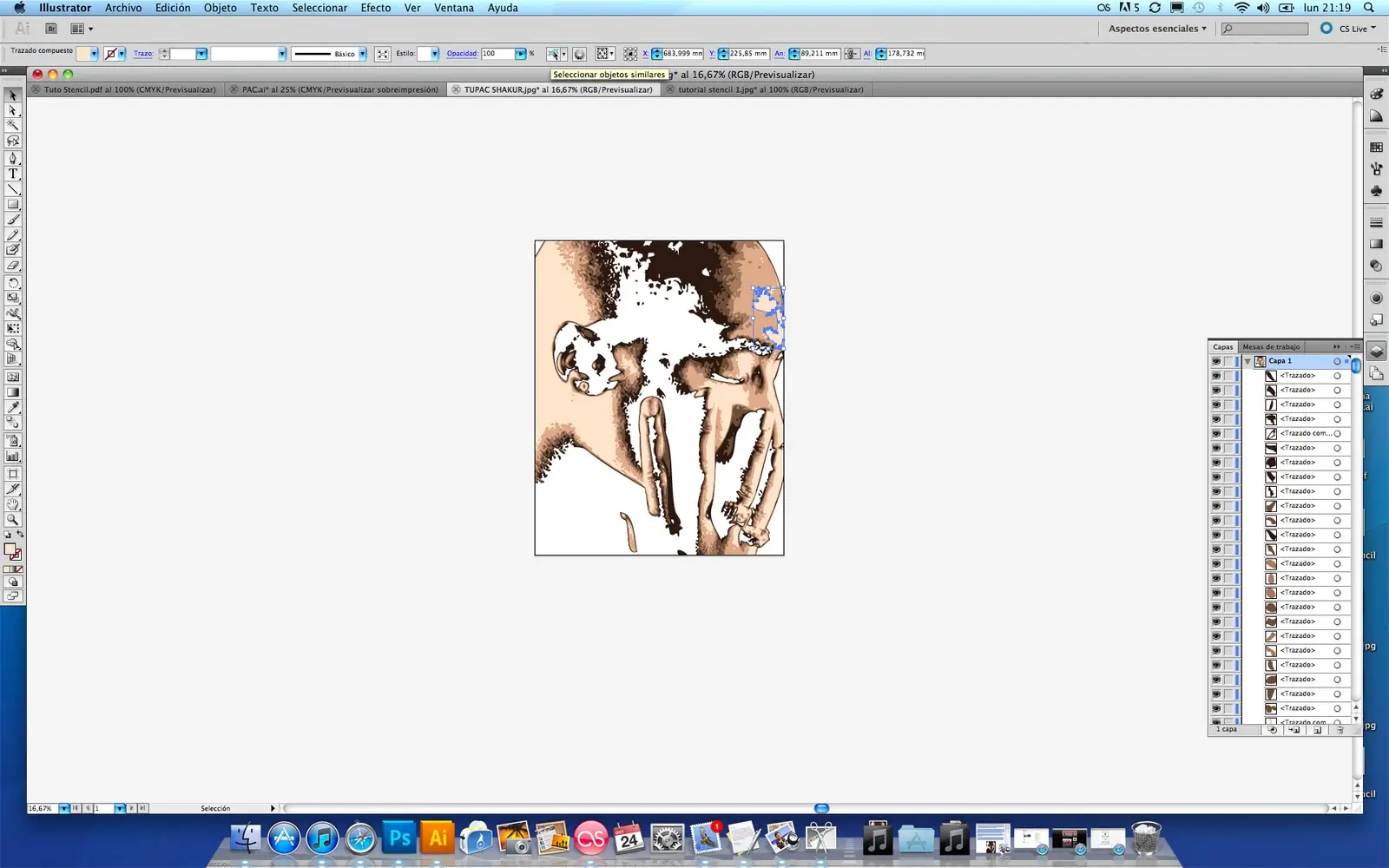The image size is (1389, 868).
Task: Click the Select Similar Objects wand icon
Action: [x=553, y=54]
